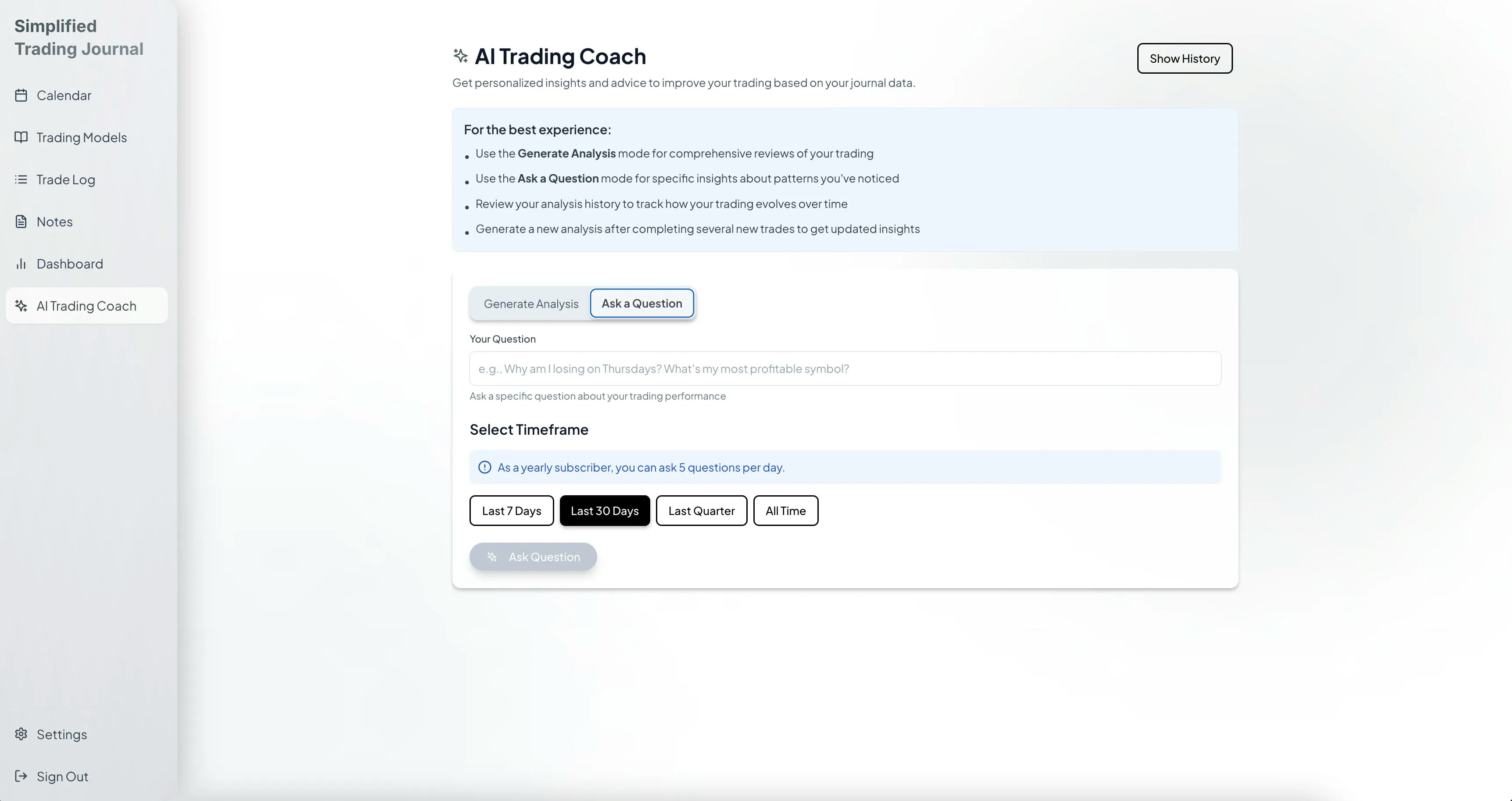
Task: Open Settings using the gear icon
Action: click(x=21, y=734)
